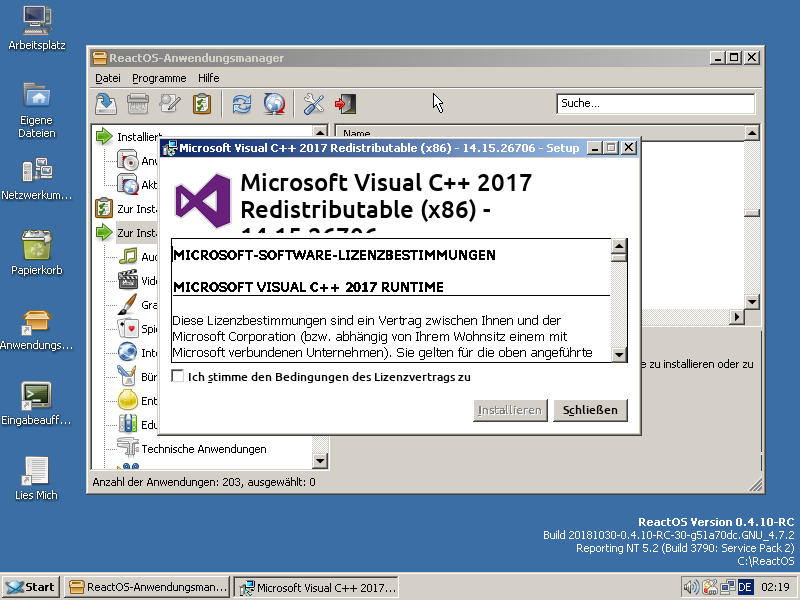Screen dimensions: 800x600
Task: Maximize the ReactOS-Anwendungsmanager window
Action: (x=734, y=58)
